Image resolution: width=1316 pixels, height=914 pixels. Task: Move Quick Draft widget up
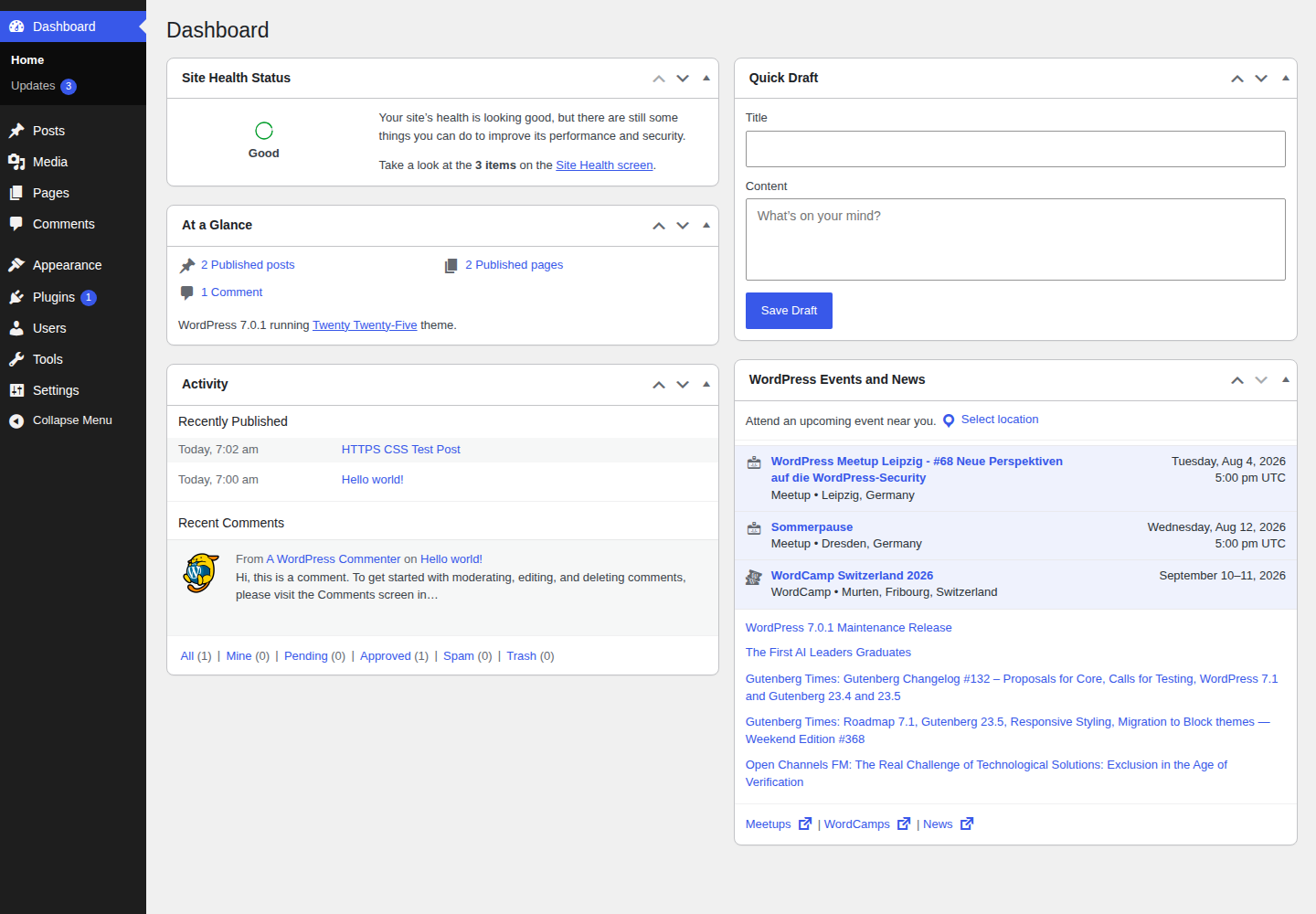[x=1237, y=79]
